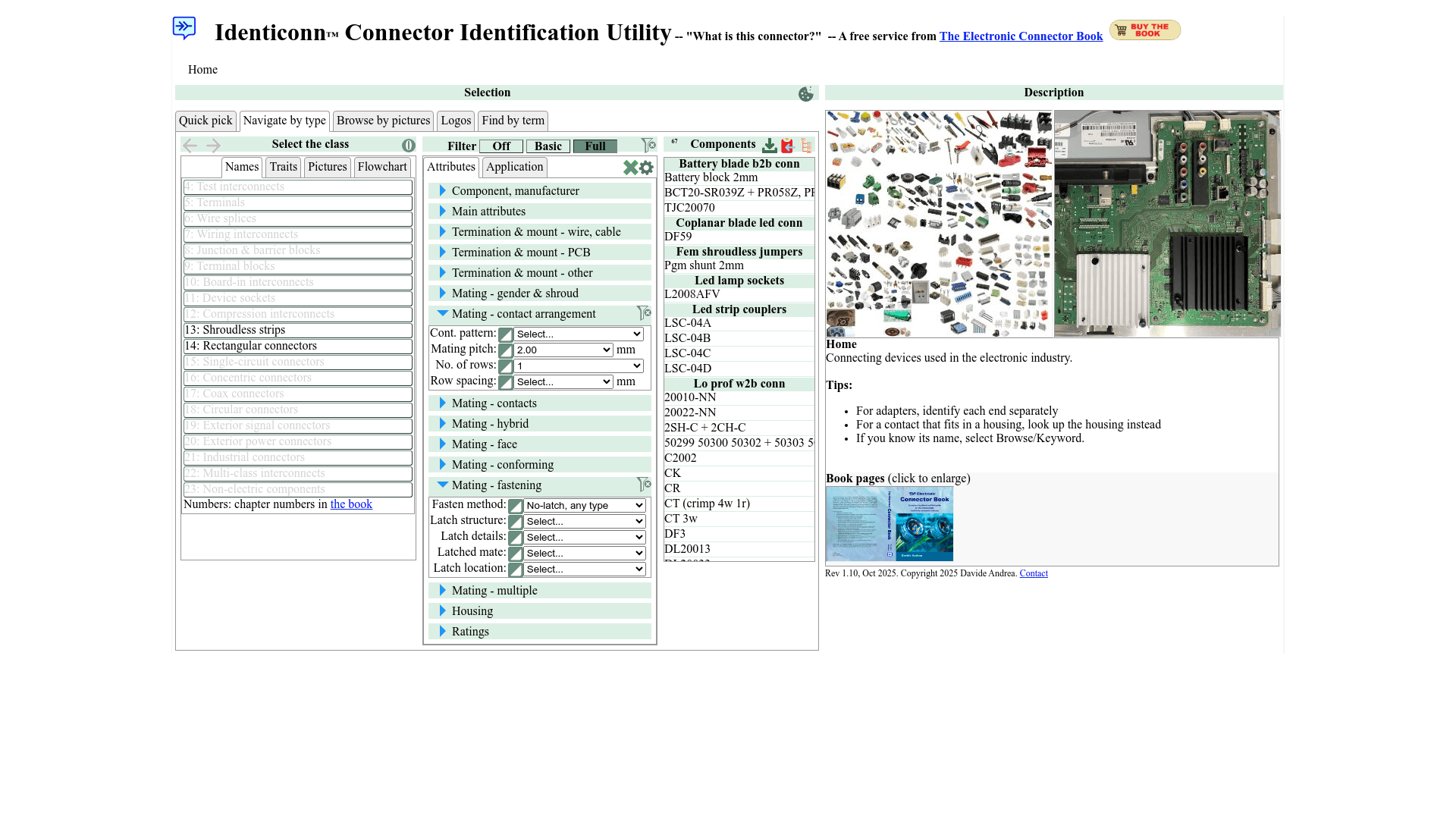Click info icon beside Select the class
The image size is (1456, 819).
pyautogui.click(x=409, y=146)
